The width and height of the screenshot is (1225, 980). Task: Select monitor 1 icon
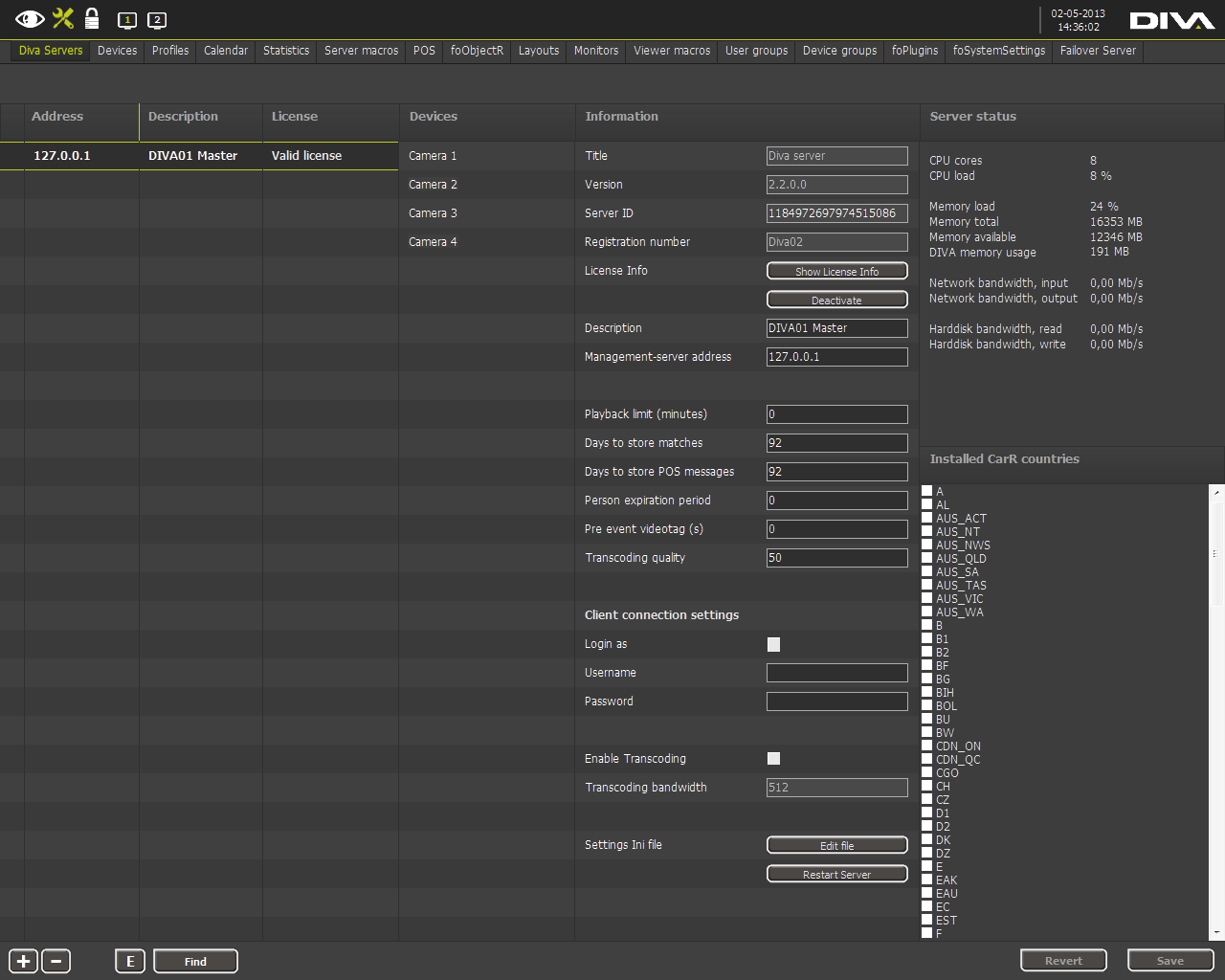point(127,20)
